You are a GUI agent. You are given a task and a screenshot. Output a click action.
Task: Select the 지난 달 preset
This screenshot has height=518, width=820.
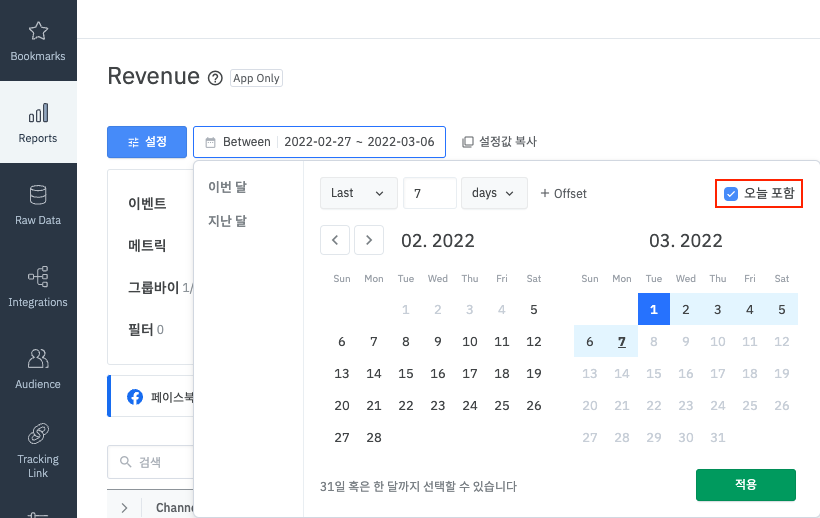[227, 221]
